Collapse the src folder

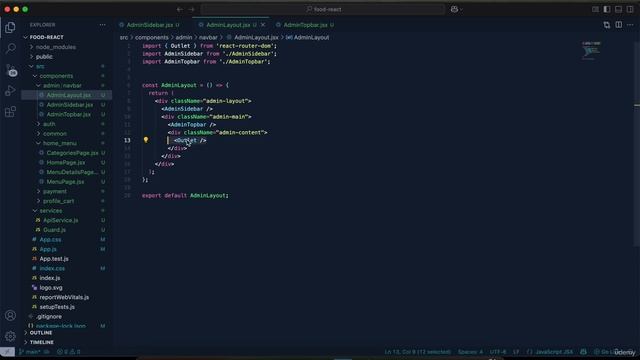tap(40, 66)
